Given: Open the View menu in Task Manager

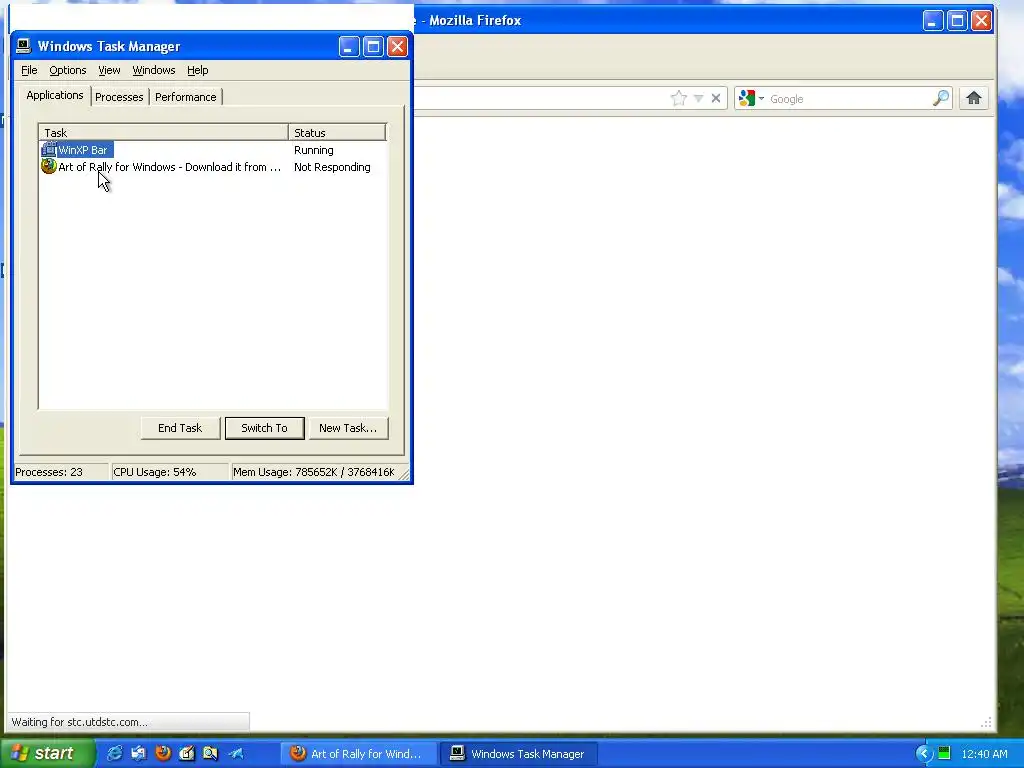Looking at the screenshot, I should coord(109,70).
